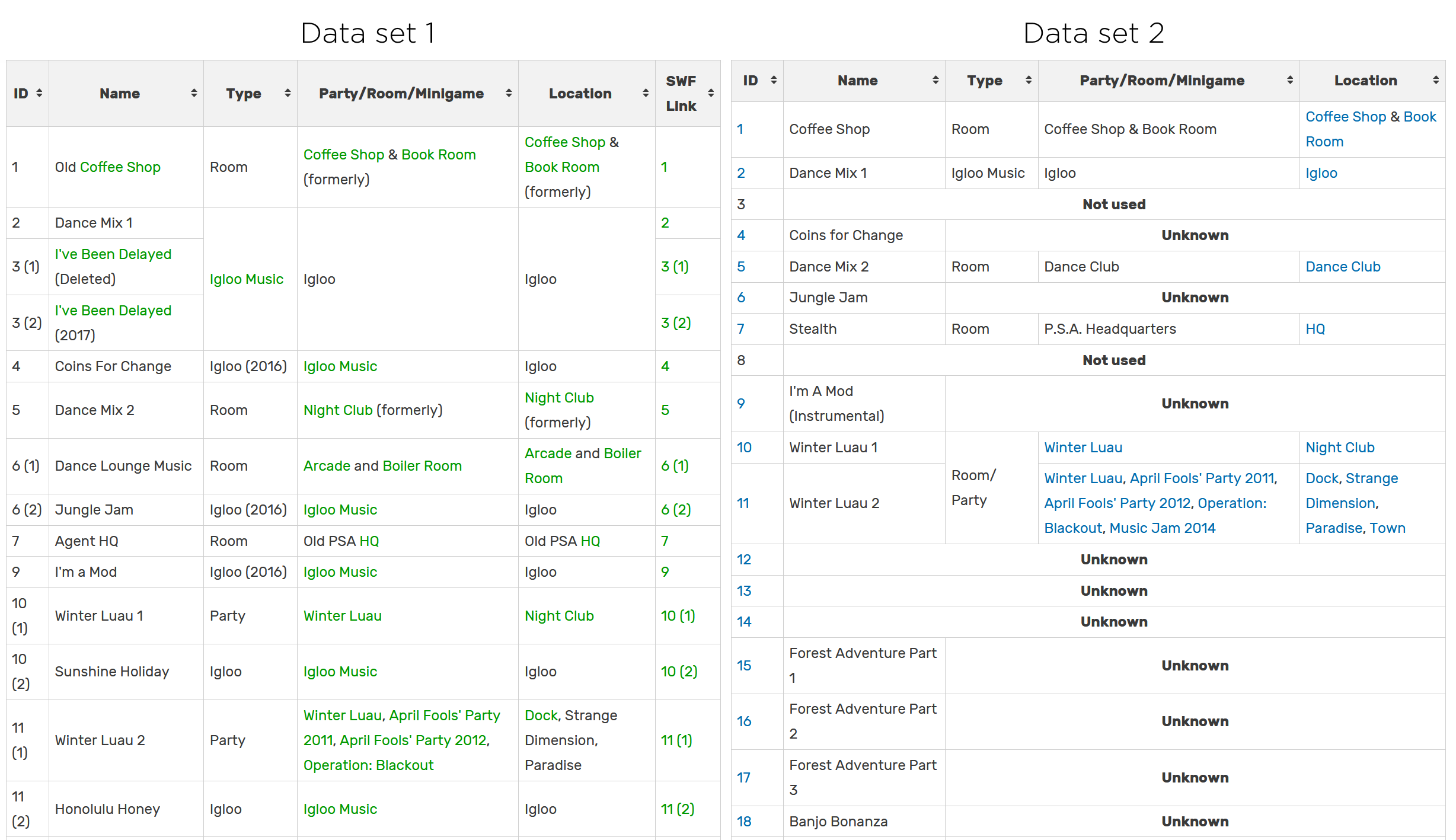Image resolution: width=1456 pixels, height=840 pixels.
Task: Open ID 1 link in Data set 2
Action: click(740, 129)
